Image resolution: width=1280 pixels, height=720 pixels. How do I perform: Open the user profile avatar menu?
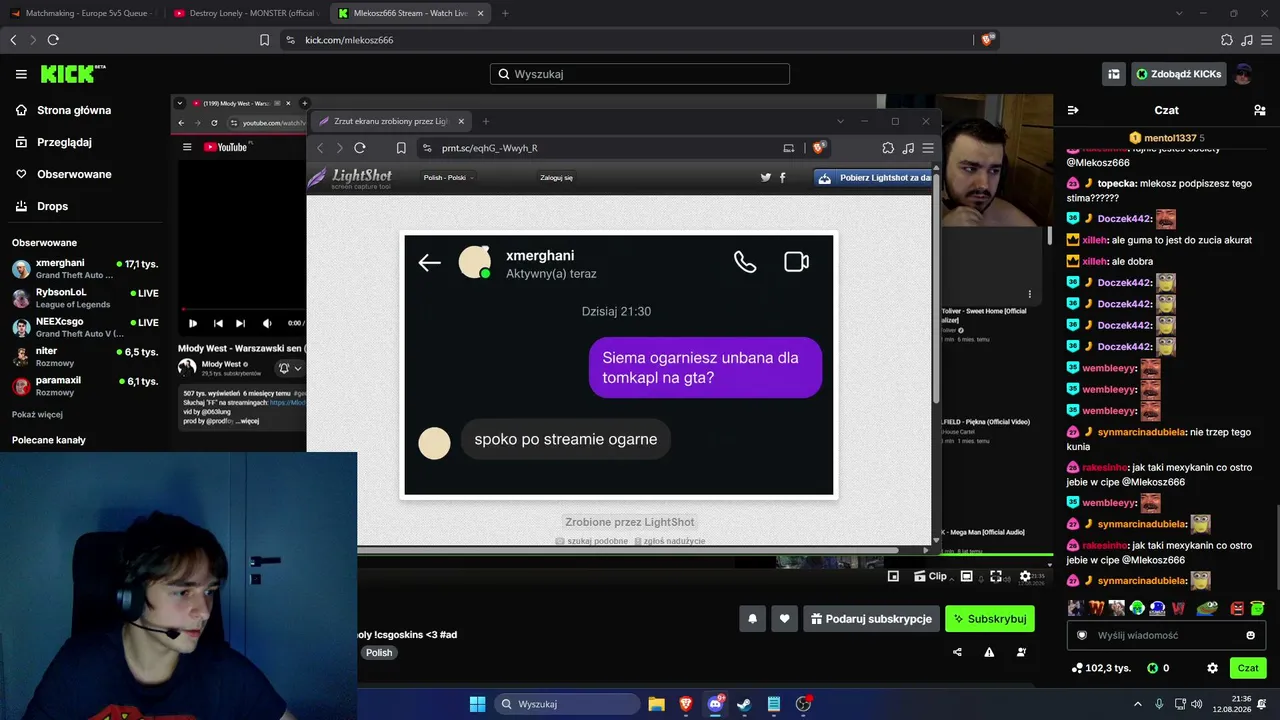point(1243,74)
